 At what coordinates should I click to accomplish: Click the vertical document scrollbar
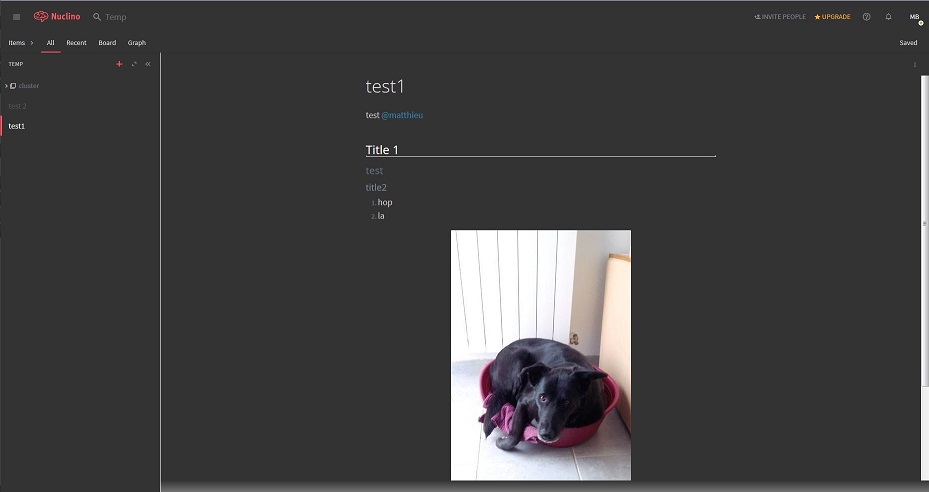[x=925, y=231]
